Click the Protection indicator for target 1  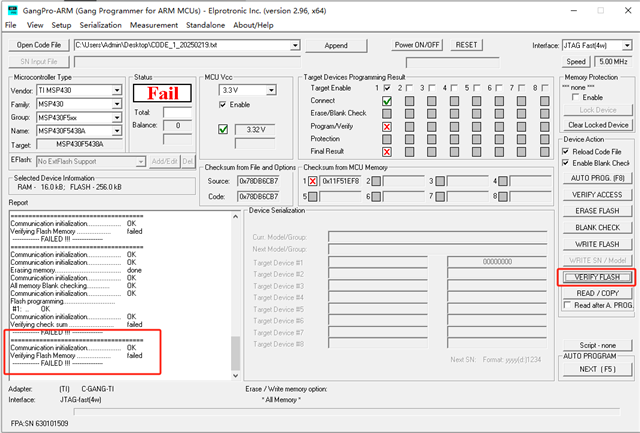pyautogui.click(x=387, y=139)
